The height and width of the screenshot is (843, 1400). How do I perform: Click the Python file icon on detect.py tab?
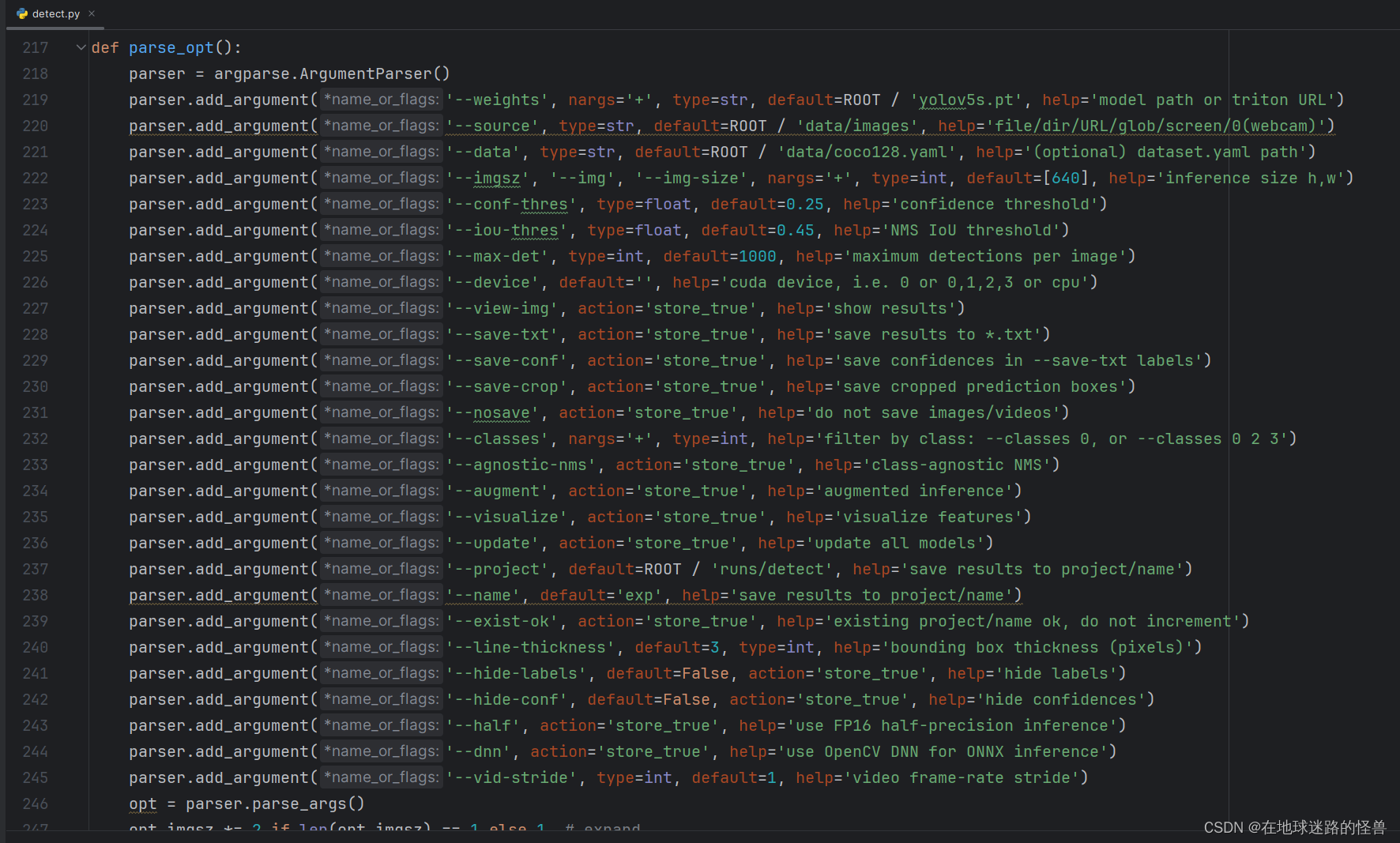click(x=22, y=13)
